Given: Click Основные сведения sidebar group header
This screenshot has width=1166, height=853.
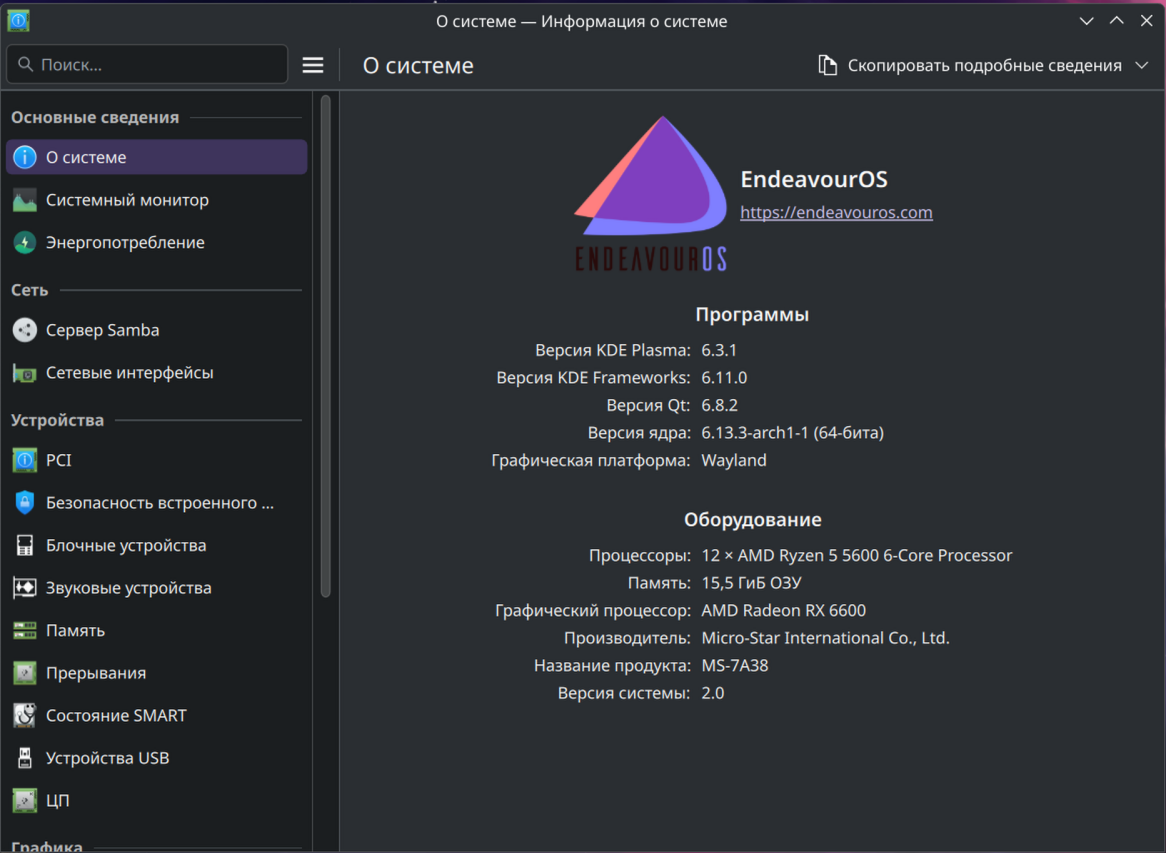Looking at the screenshot, I should pos(95,118).
